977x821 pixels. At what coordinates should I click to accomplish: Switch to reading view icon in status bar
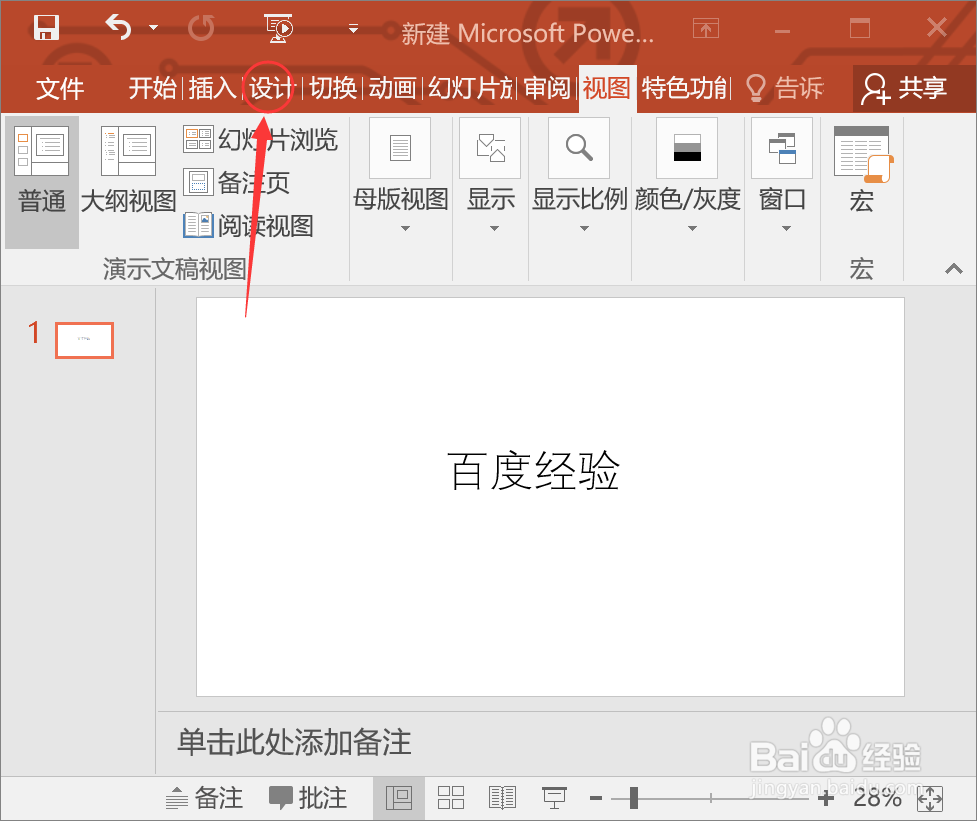[x=502, y=798]
